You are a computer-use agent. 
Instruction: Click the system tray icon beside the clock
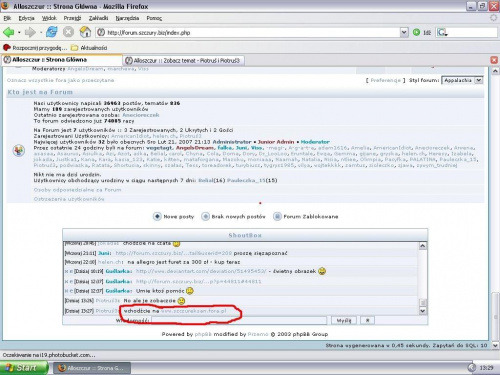point(472,368)
